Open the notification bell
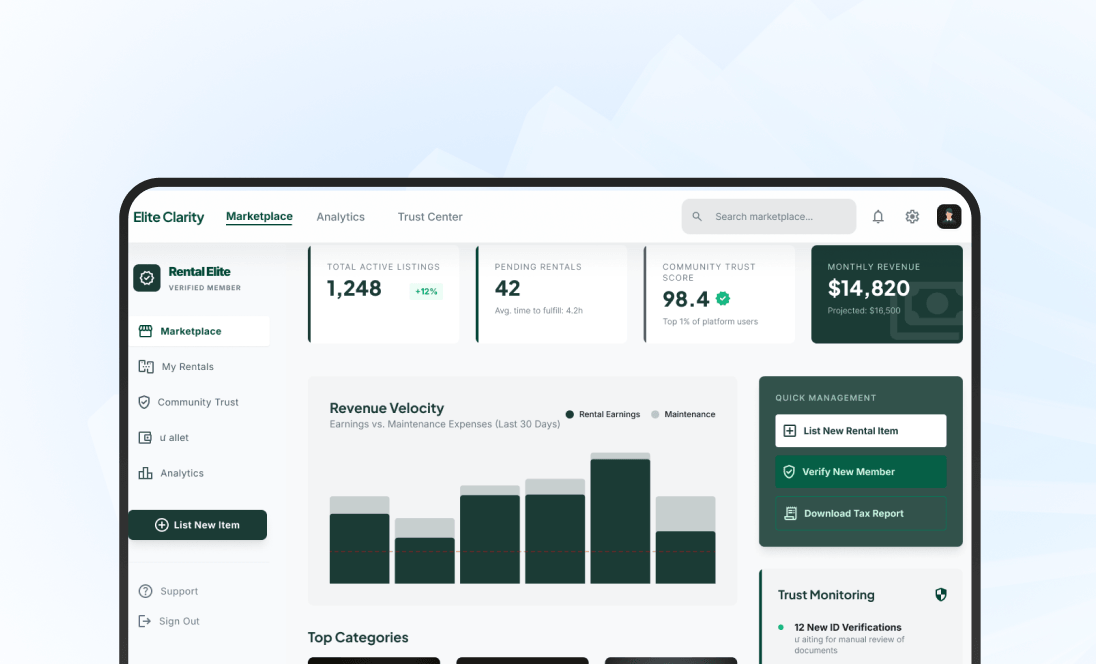 point(878,216)
